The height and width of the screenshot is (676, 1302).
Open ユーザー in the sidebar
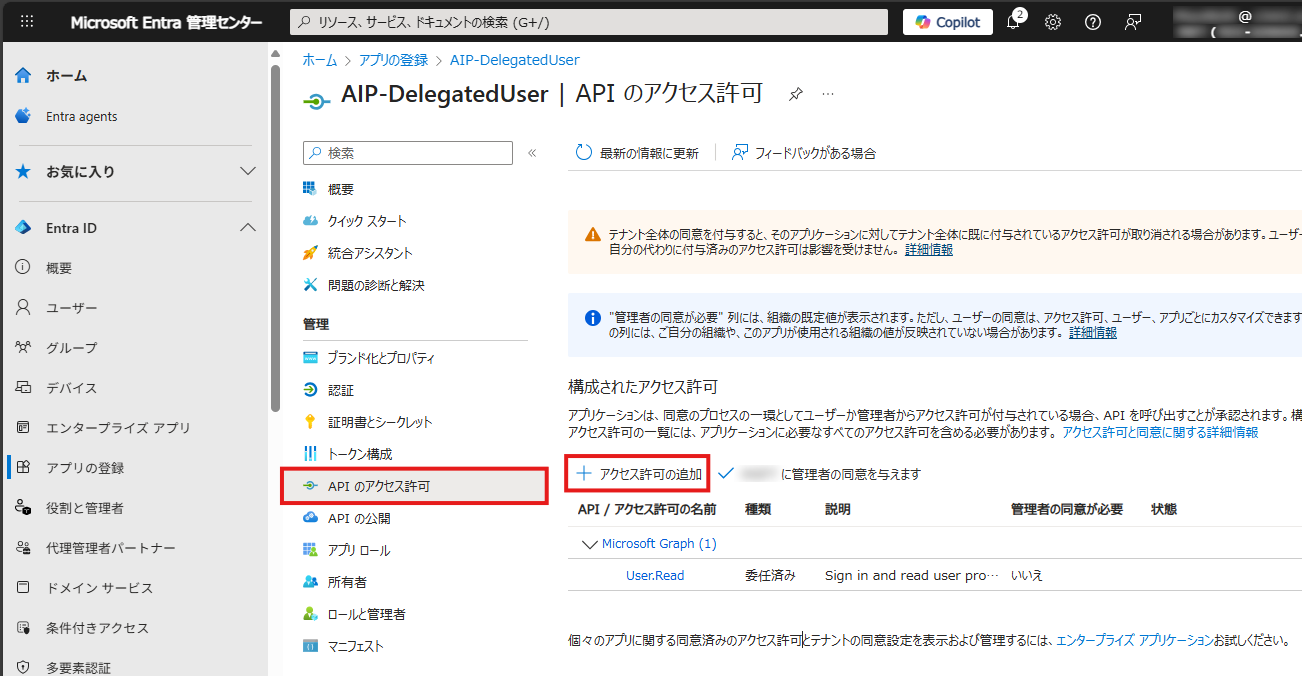point(72,308)
